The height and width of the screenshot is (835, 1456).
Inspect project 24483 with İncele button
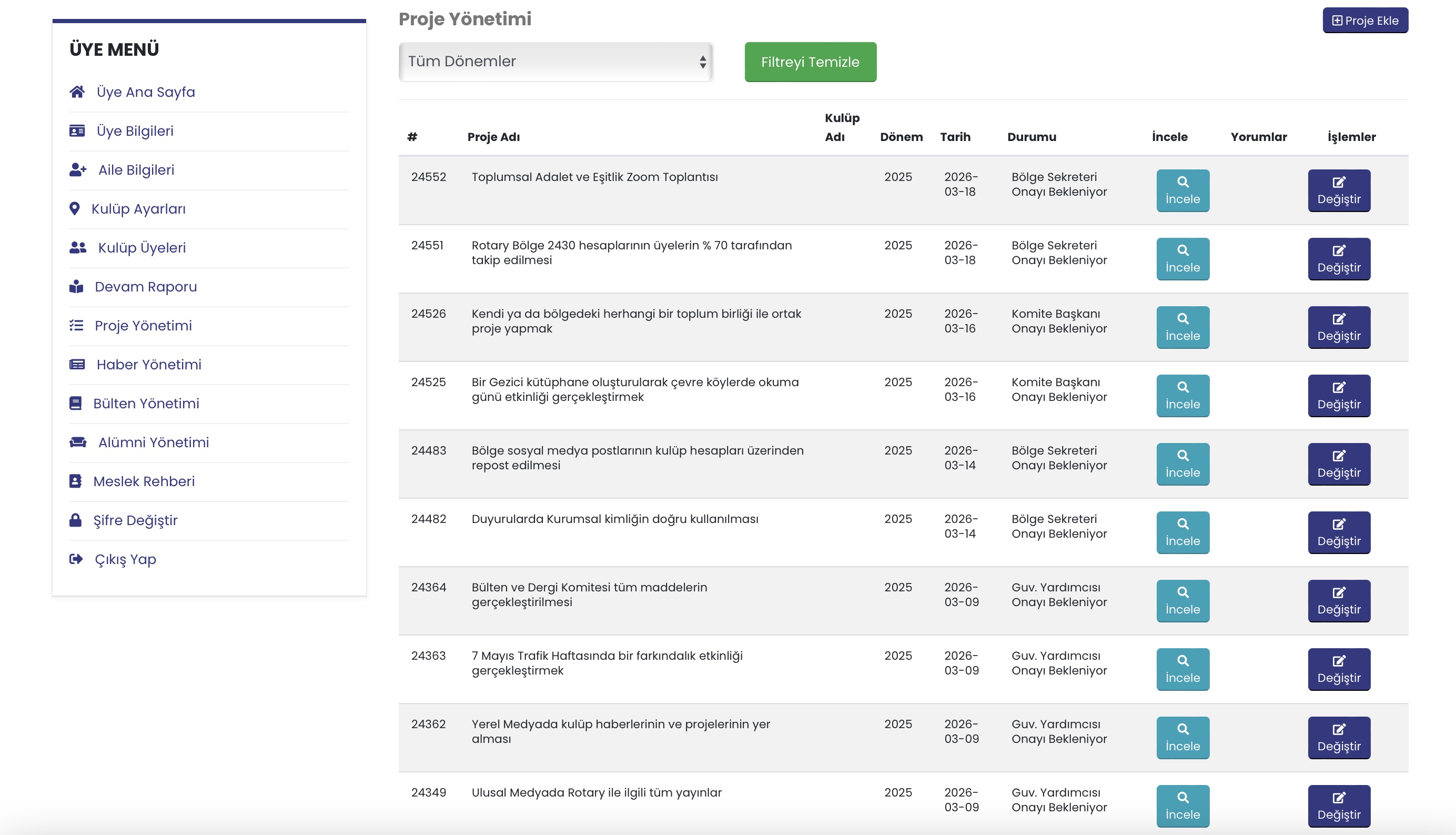click(1182, 464)
